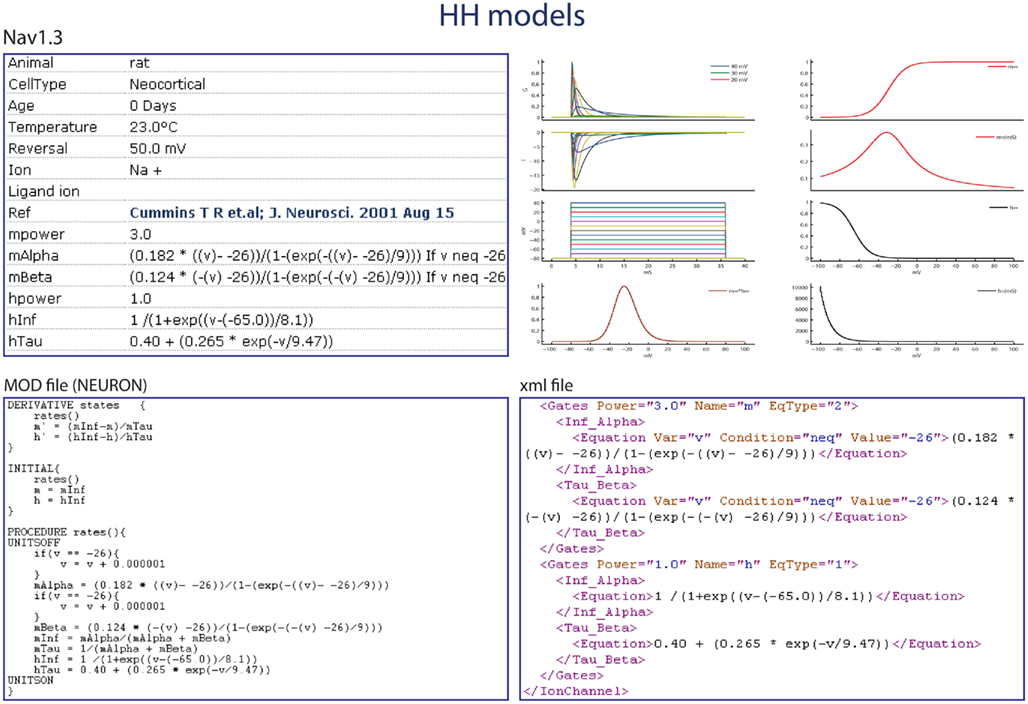Click the 'PROCEDURE rates(){' line
1028x704 pixels.
[x=66, y=532]
